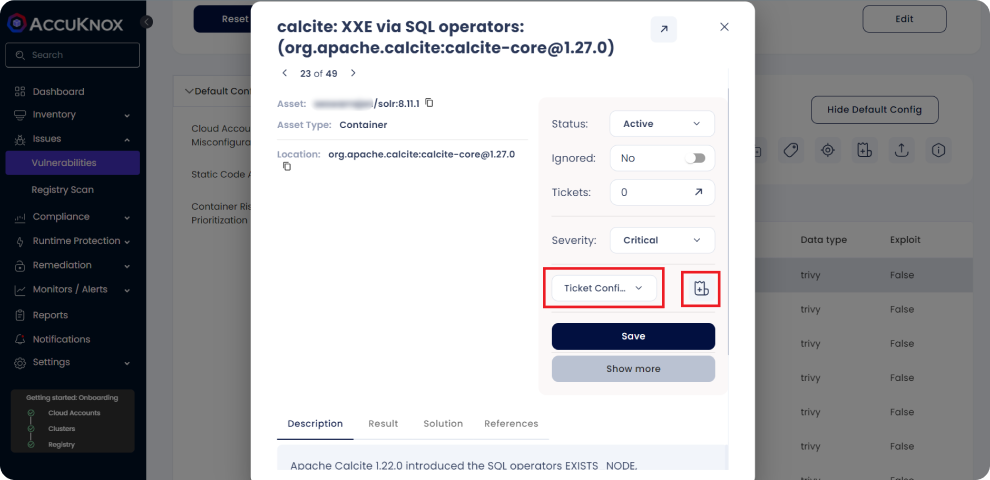Go to next finding with right arrow
990x480 pixels.
pos(353,73)
